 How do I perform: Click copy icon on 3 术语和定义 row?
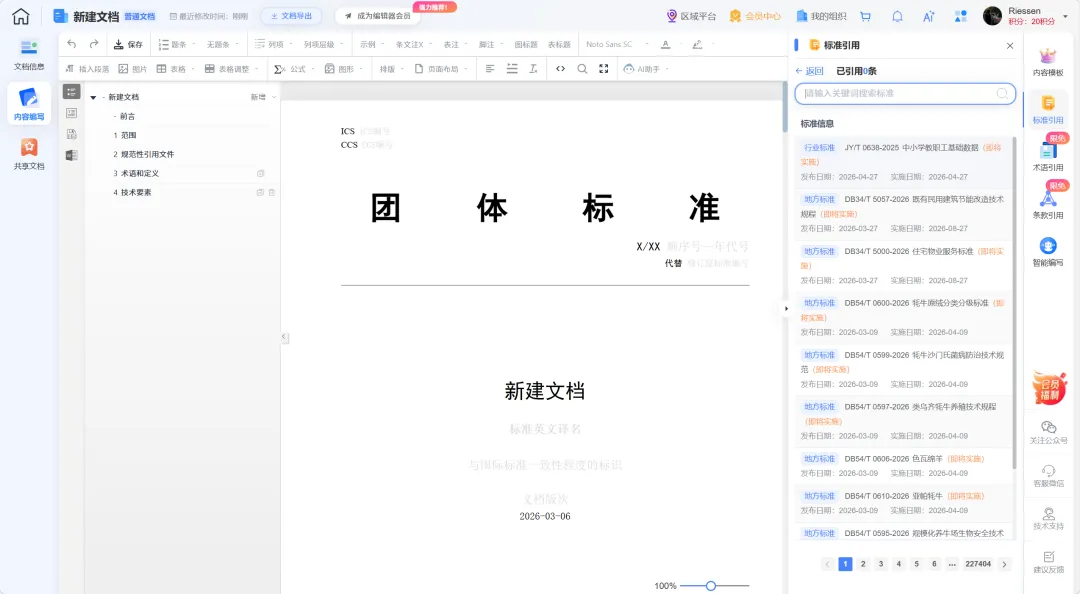coord(260,174)
